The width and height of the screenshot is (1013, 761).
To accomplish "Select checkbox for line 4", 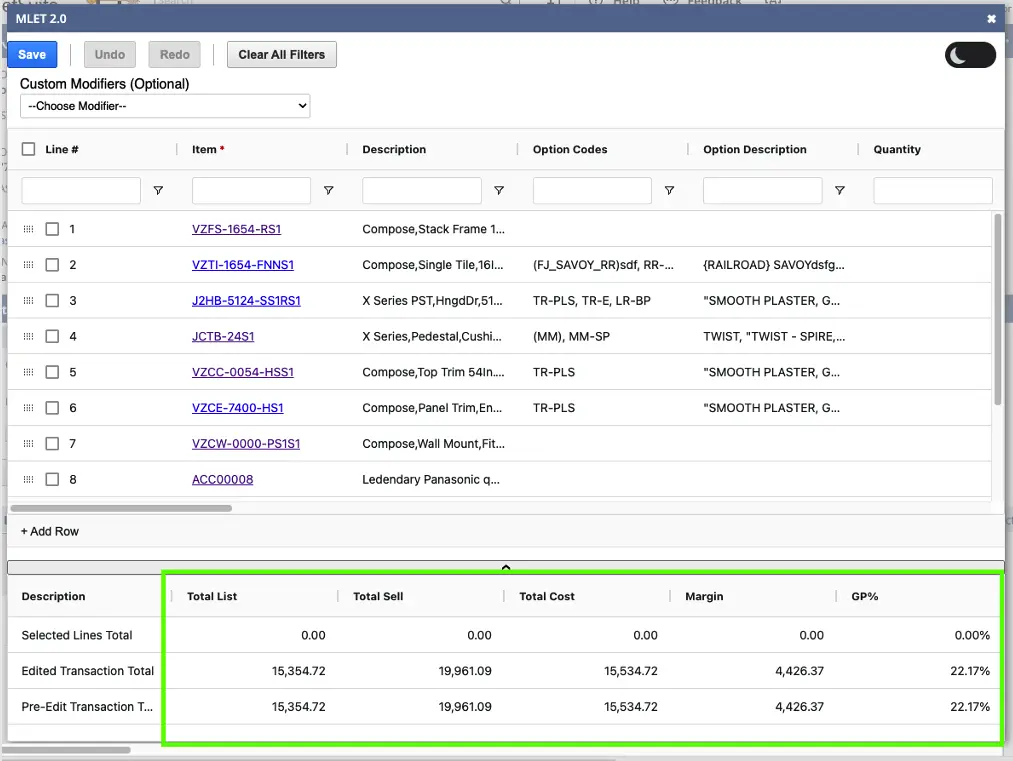I will tap(52, 337).
